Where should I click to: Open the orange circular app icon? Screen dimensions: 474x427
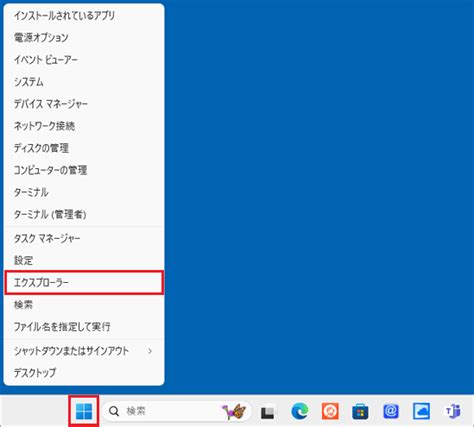click(x=330, y=411)
